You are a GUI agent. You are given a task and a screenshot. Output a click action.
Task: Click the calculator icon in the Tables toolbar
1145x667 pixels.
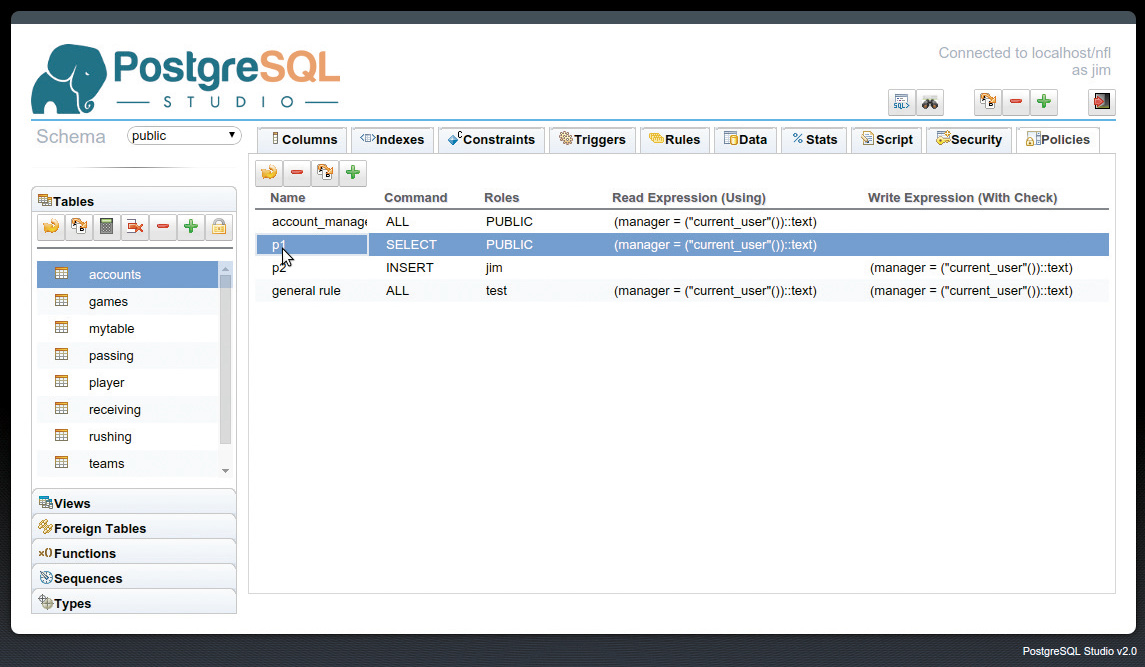[x=107, y=227]
